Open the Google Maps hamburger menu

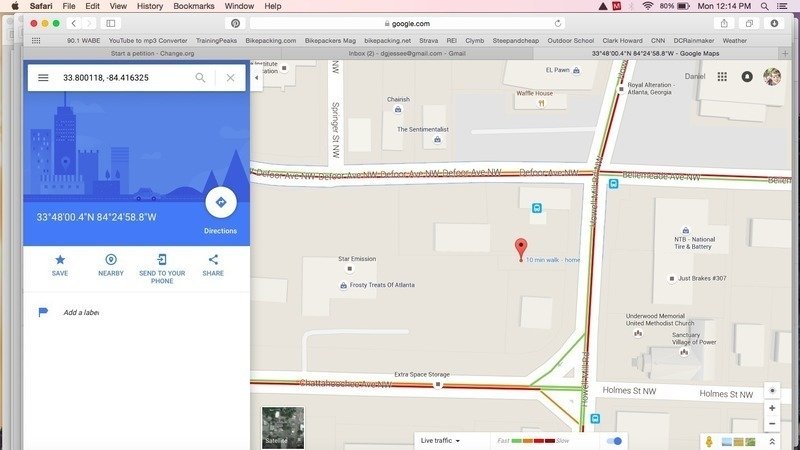click(43, 77)
